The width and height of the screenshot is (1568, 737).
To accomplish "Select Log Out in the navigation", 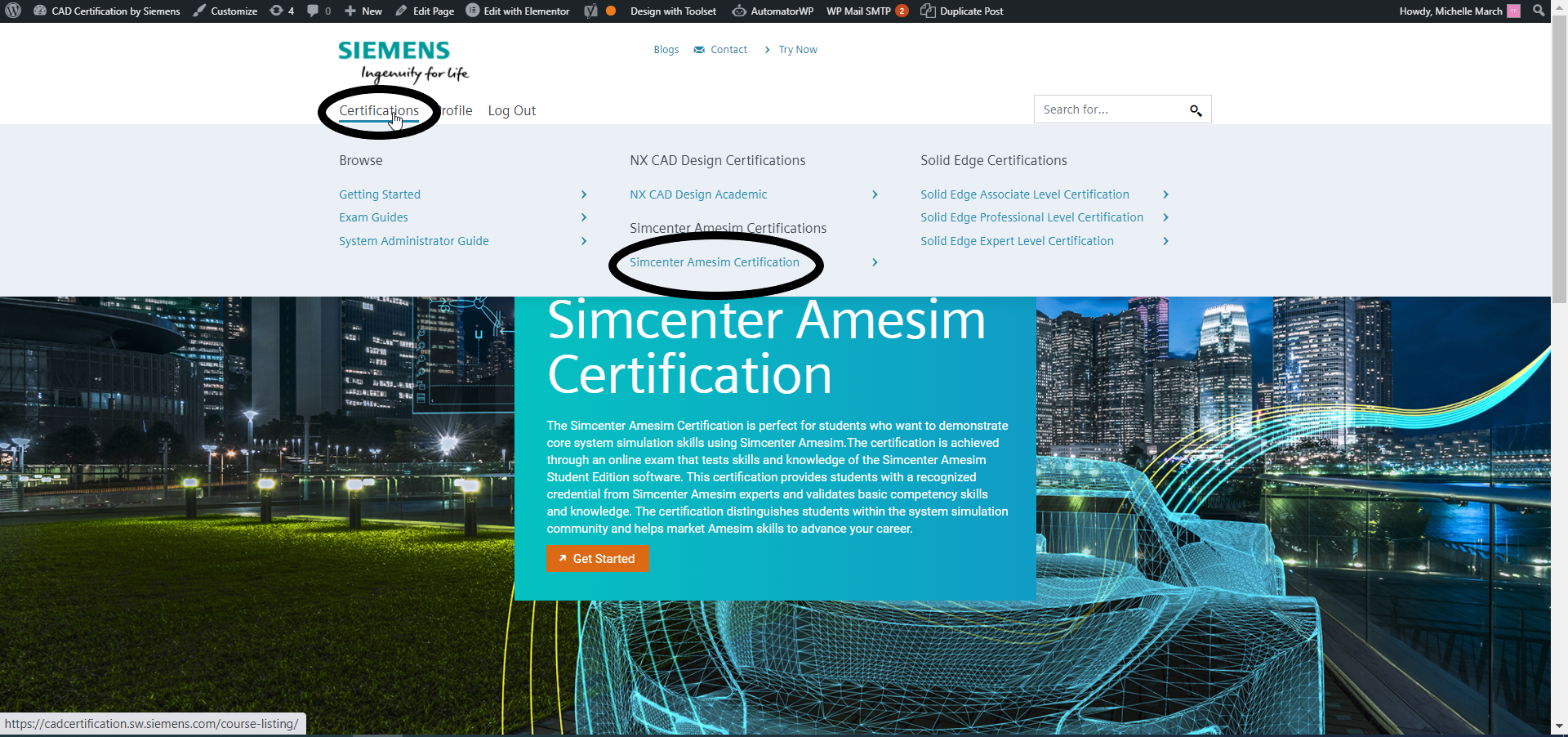I will 512,110.
